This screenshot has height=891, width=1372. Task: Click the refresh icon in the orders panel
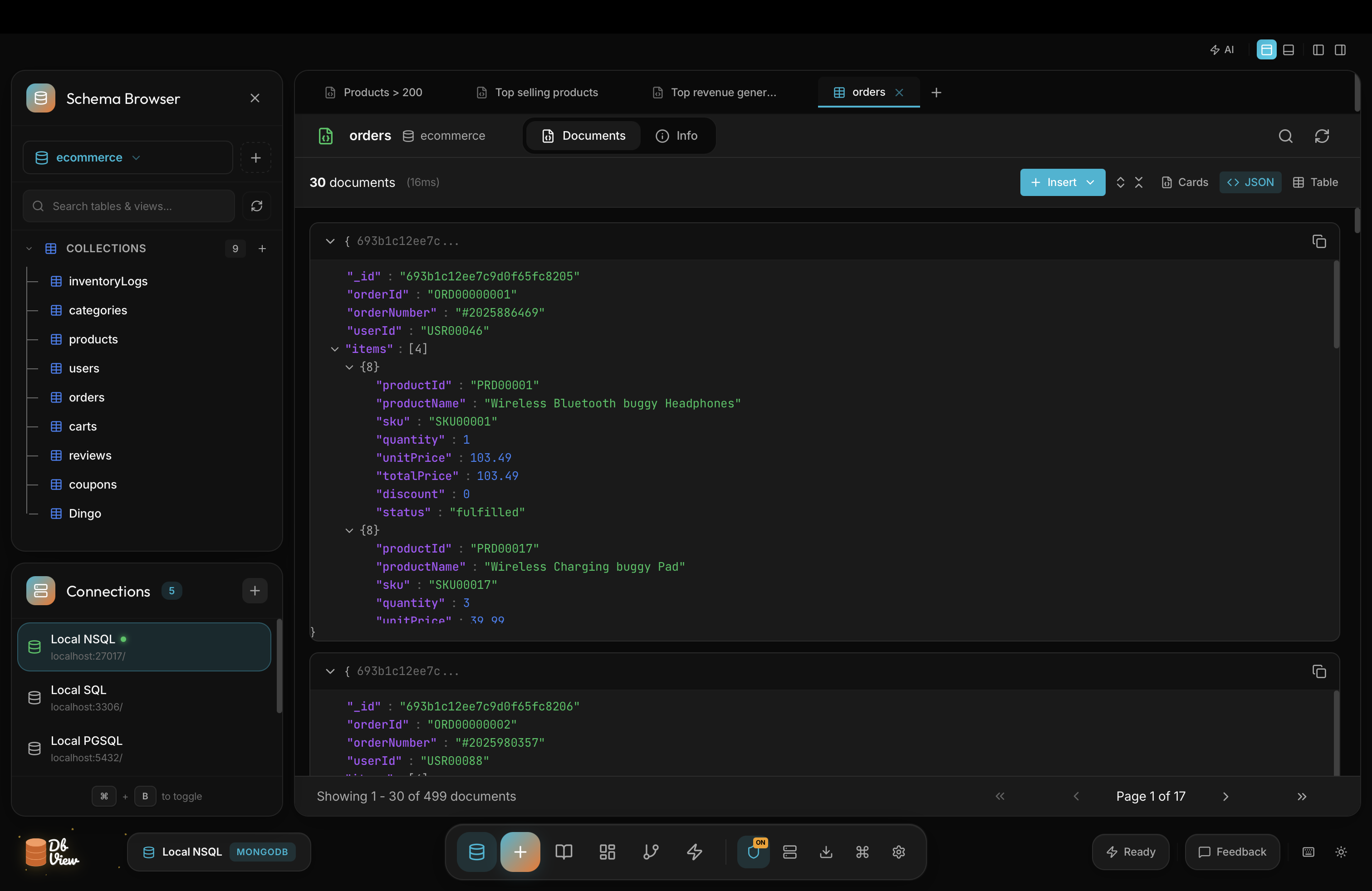coord(1322,136)
